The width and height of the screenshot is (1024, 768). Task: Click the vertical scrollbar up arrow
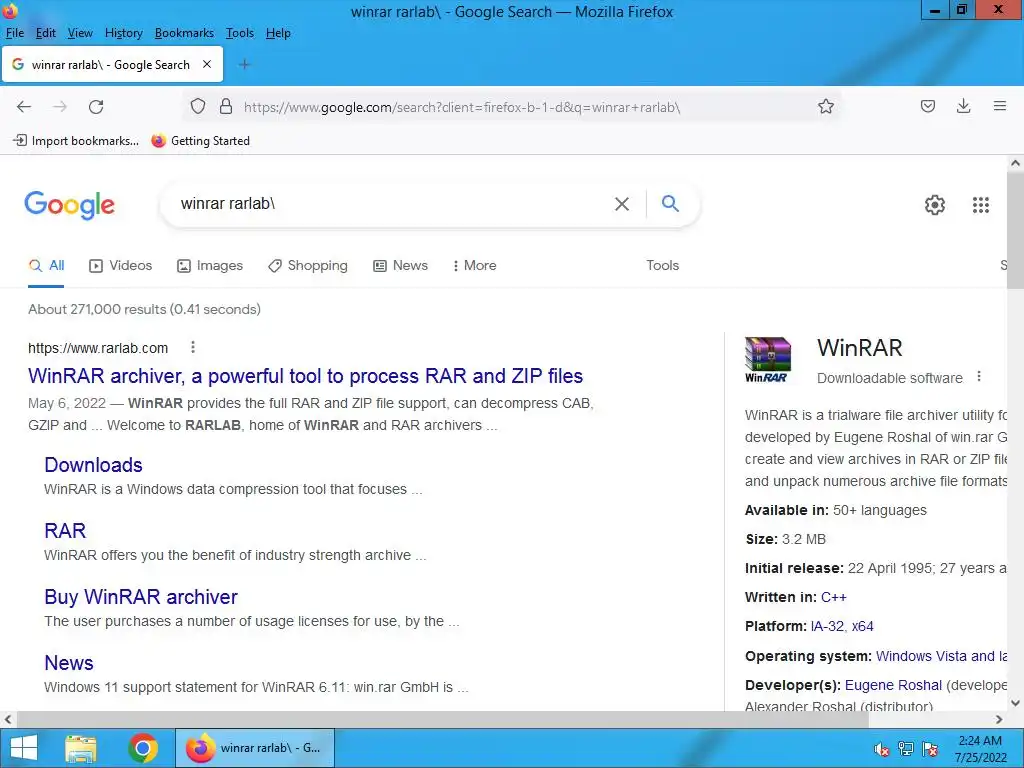[1015, 163]
